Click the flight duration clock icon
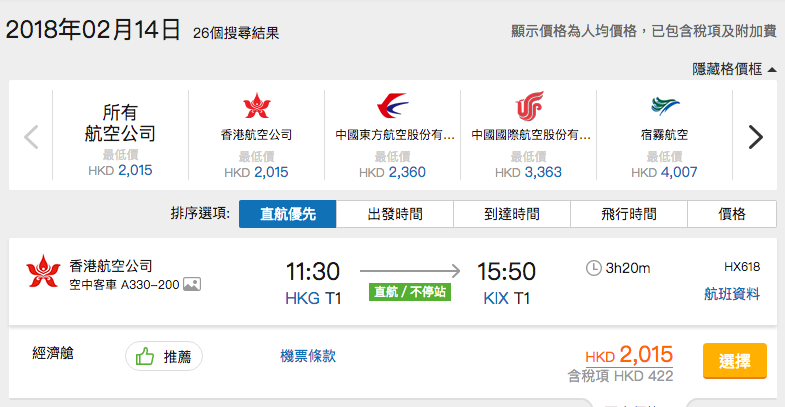The height and width of the screenshot is (407, 785). (593, 268)
